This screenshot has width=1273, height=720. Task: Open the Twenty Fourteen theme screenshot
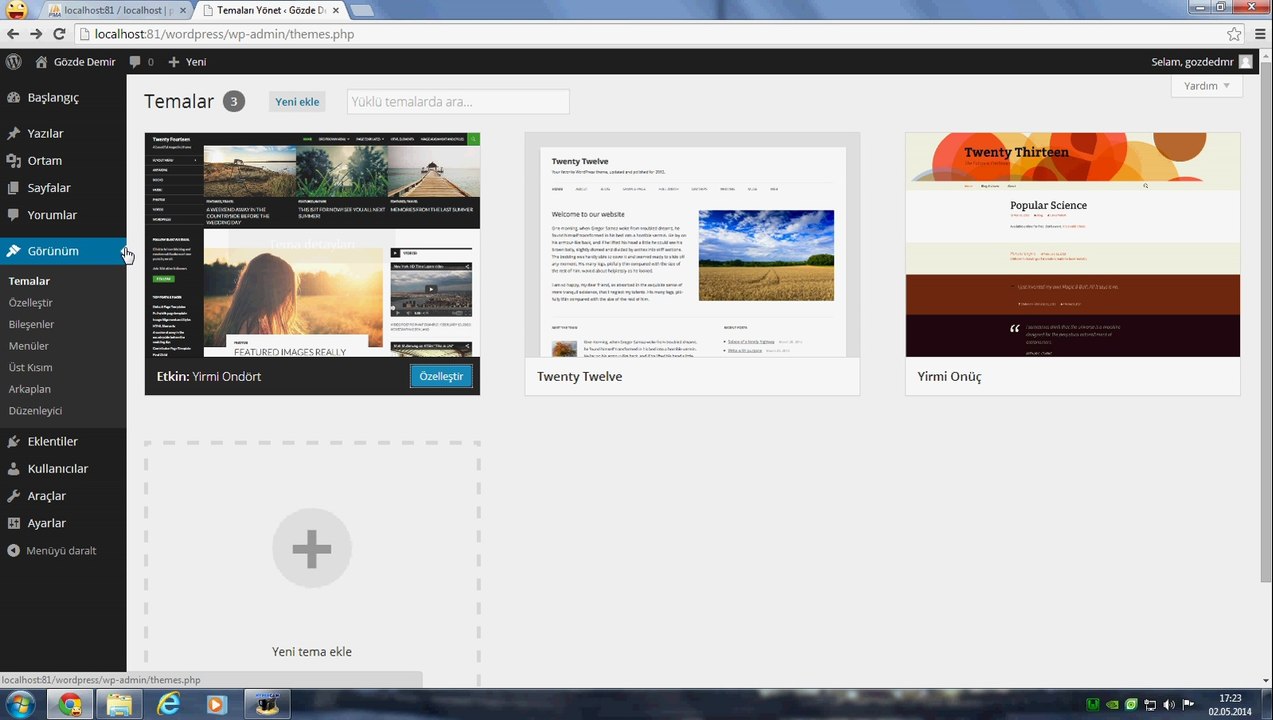[312, 245]
